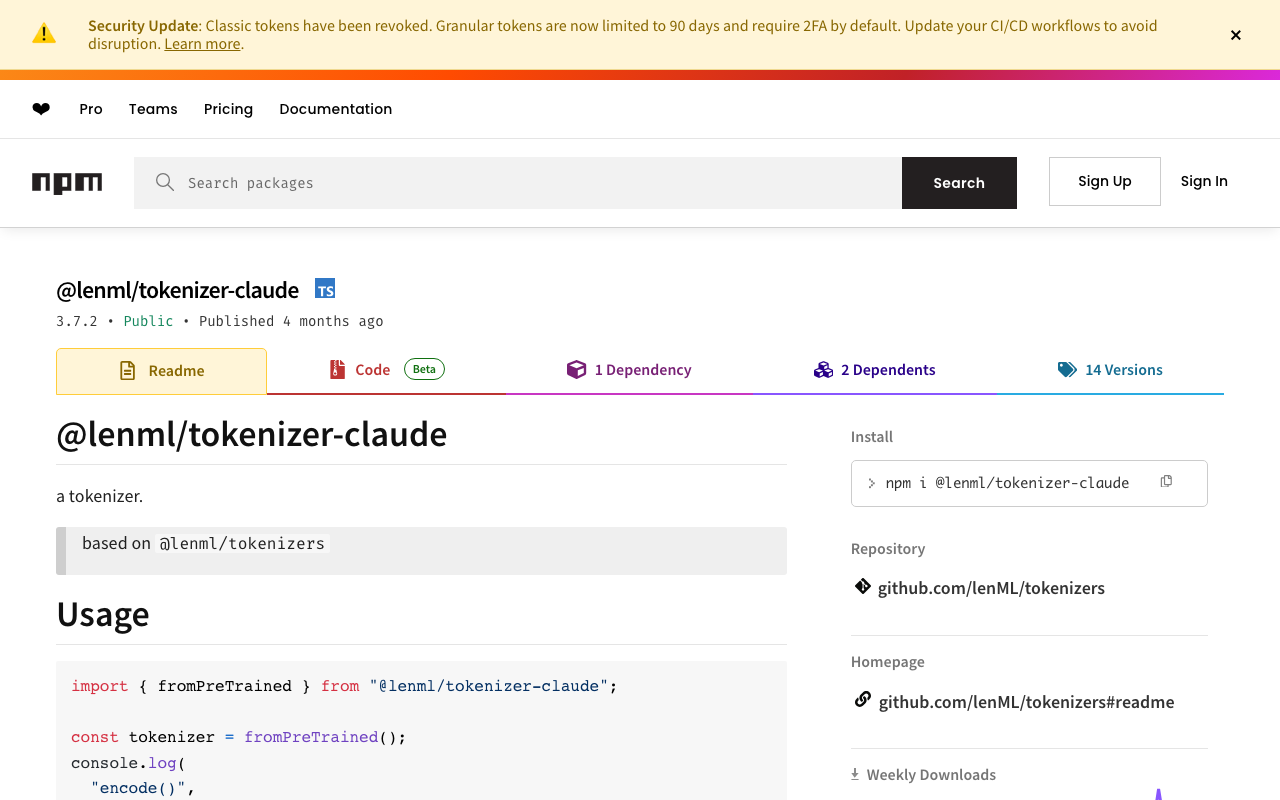The width and height of the screenshot is (1280, 800).
Task: Open the Learn more link in banner
Action: coord(202,44)
